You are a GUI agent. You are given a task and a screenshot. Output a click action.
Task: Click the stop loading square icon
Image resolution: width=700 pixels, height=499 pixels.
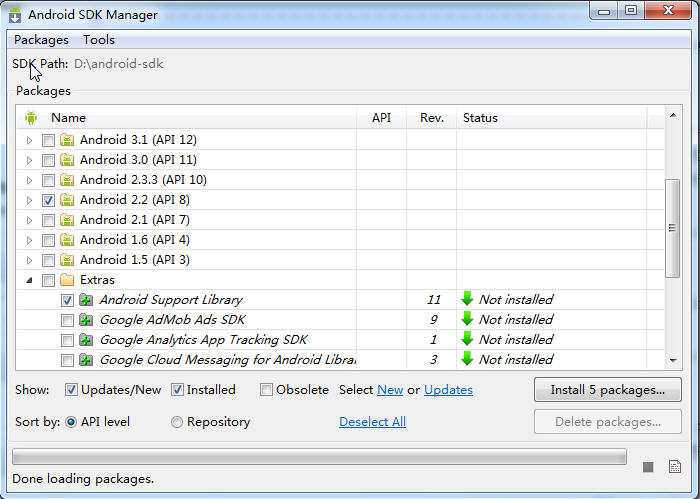pos(648,467)
